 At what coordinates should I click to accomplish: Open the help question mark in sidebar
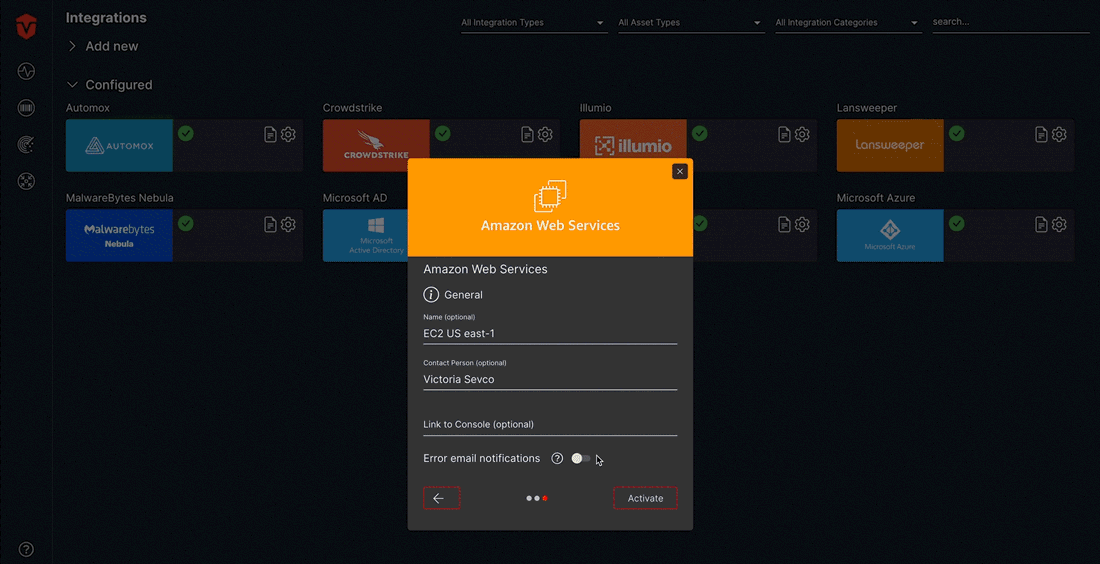(26, 549)
